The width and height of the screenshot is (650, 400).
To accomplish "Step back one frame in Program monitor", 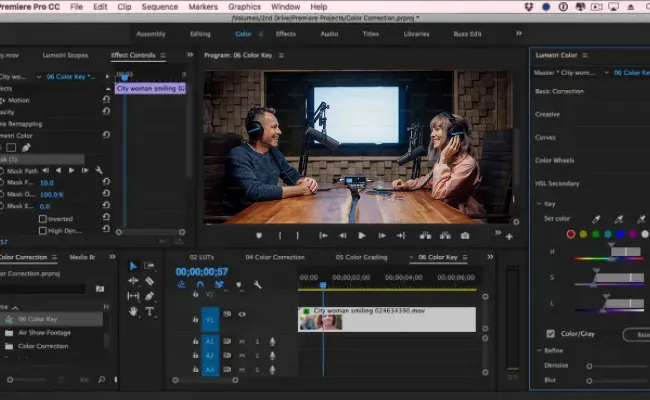I will point(342,235).
